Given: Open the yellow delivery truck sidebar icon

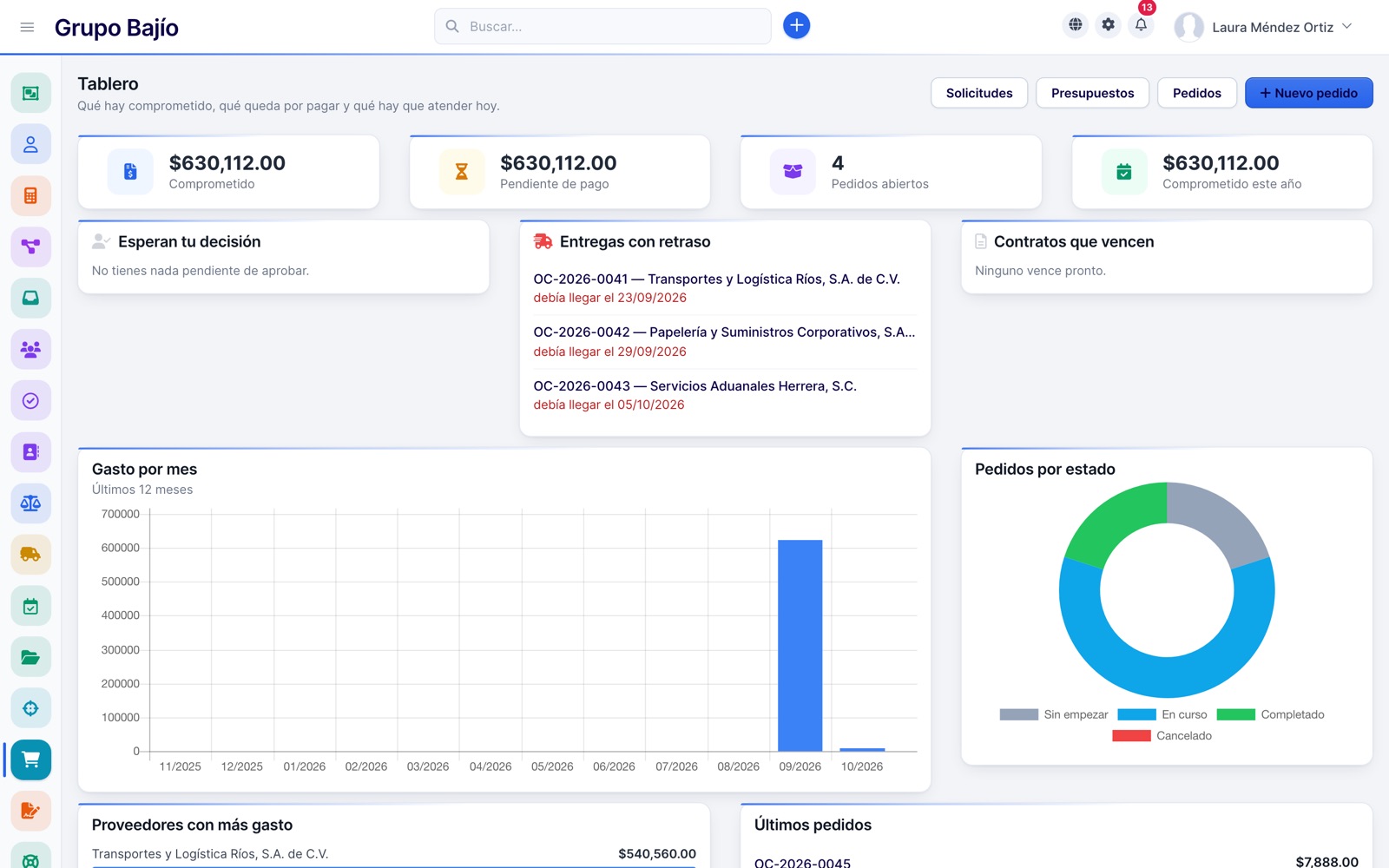Looking at the screenshot, I should [x=30, y=554].
